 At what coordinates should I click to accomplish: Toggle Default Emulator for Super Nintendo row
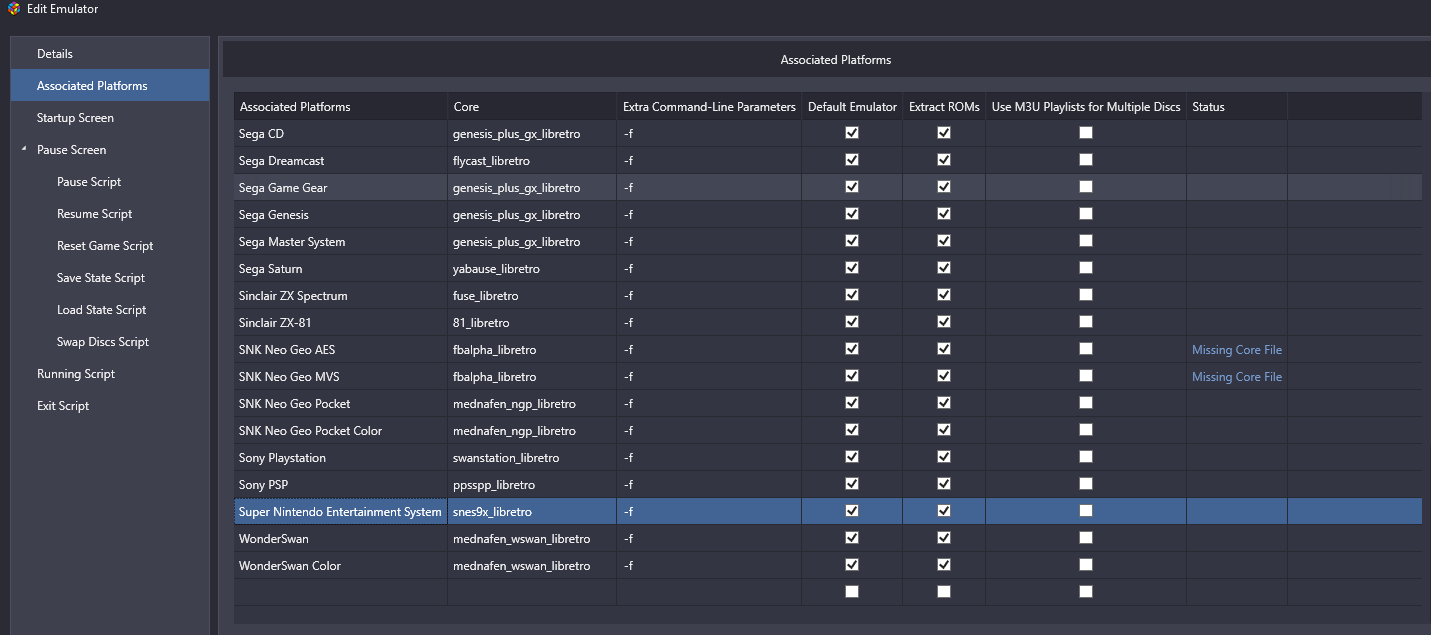[852, 511]
